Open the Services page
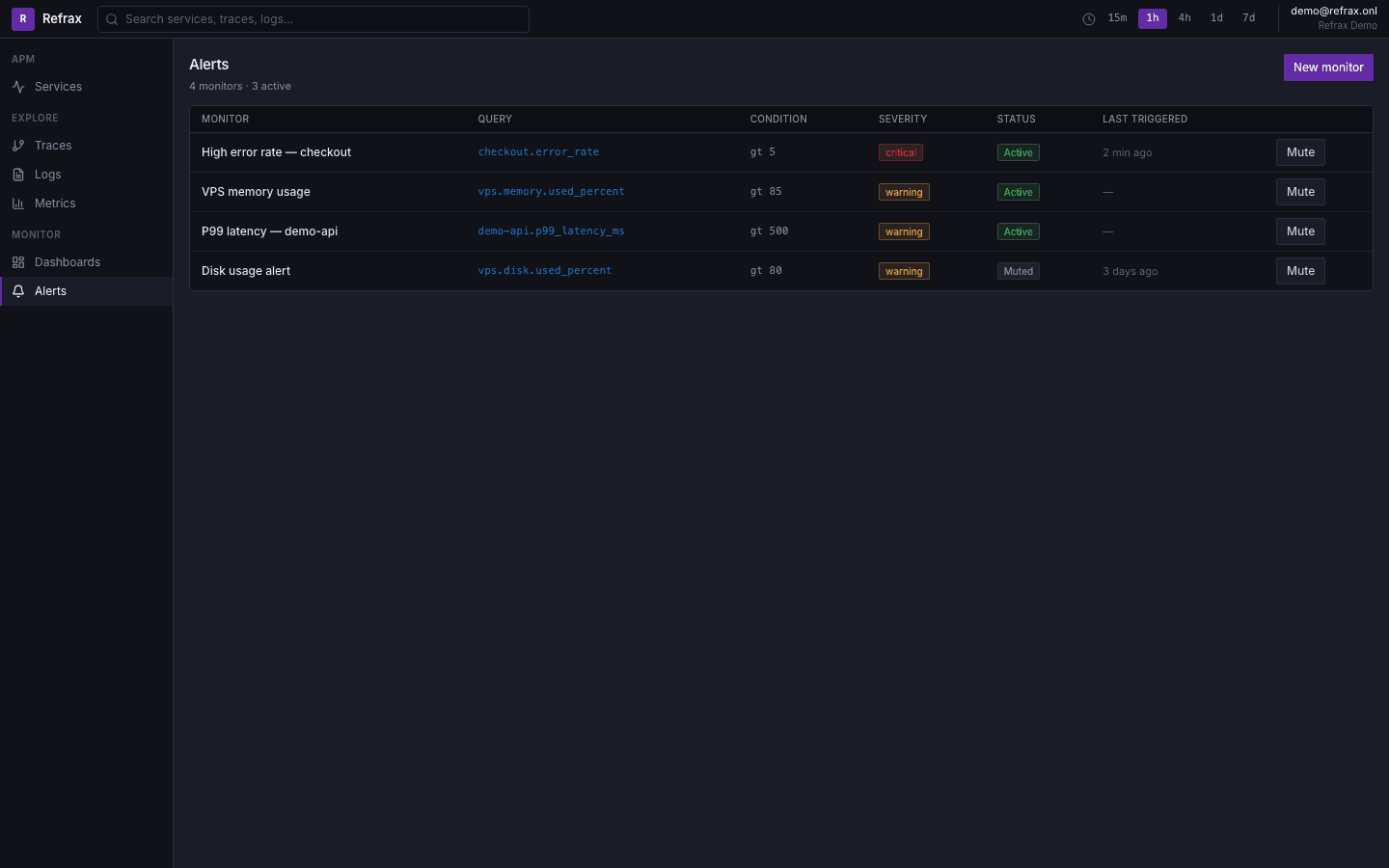 [x=86, y=87]
